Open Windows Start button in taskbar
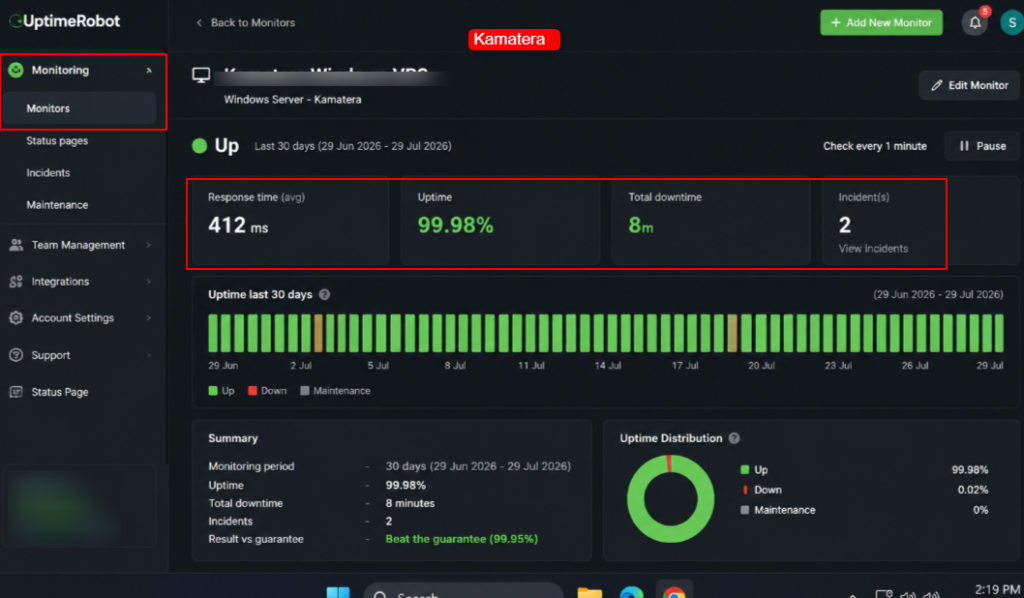Image resolution: width=1024 pixels, height=598 pixels. (x=338, y=592)
